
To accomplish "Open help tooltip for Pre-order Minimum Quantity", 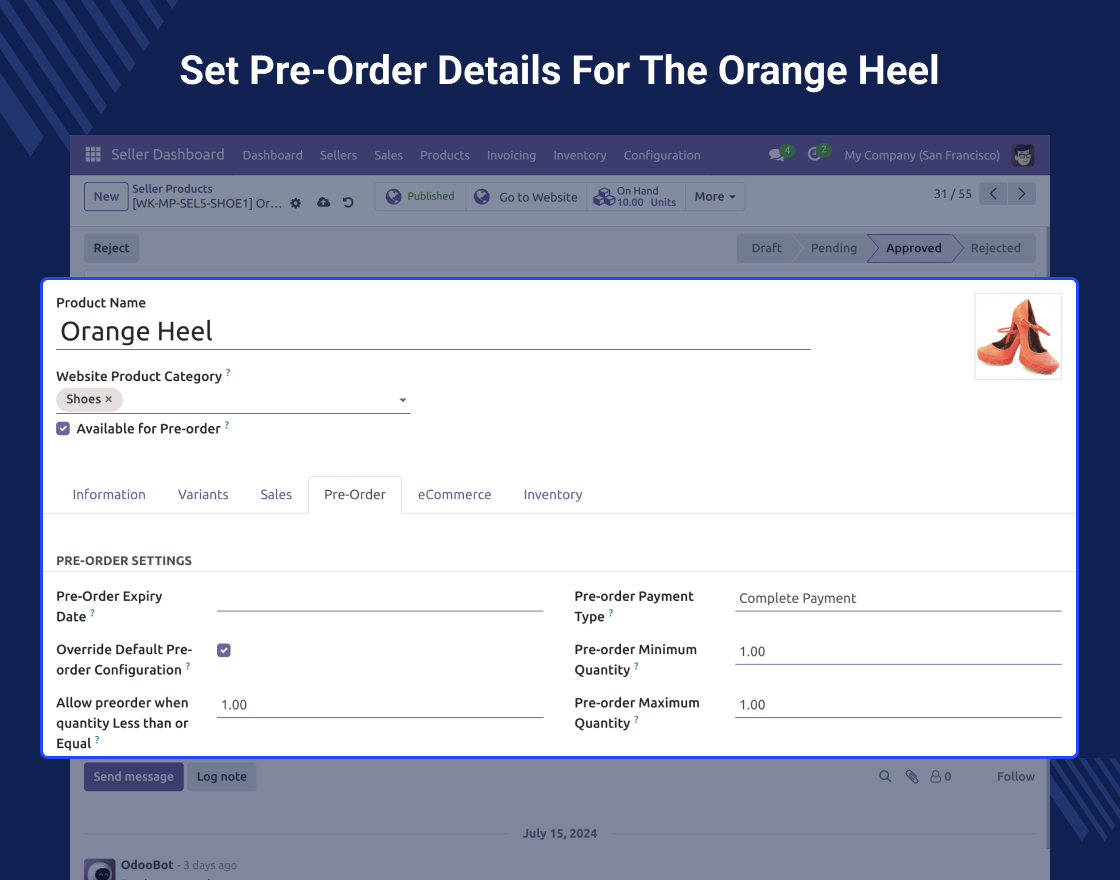I will pos(636,666).
